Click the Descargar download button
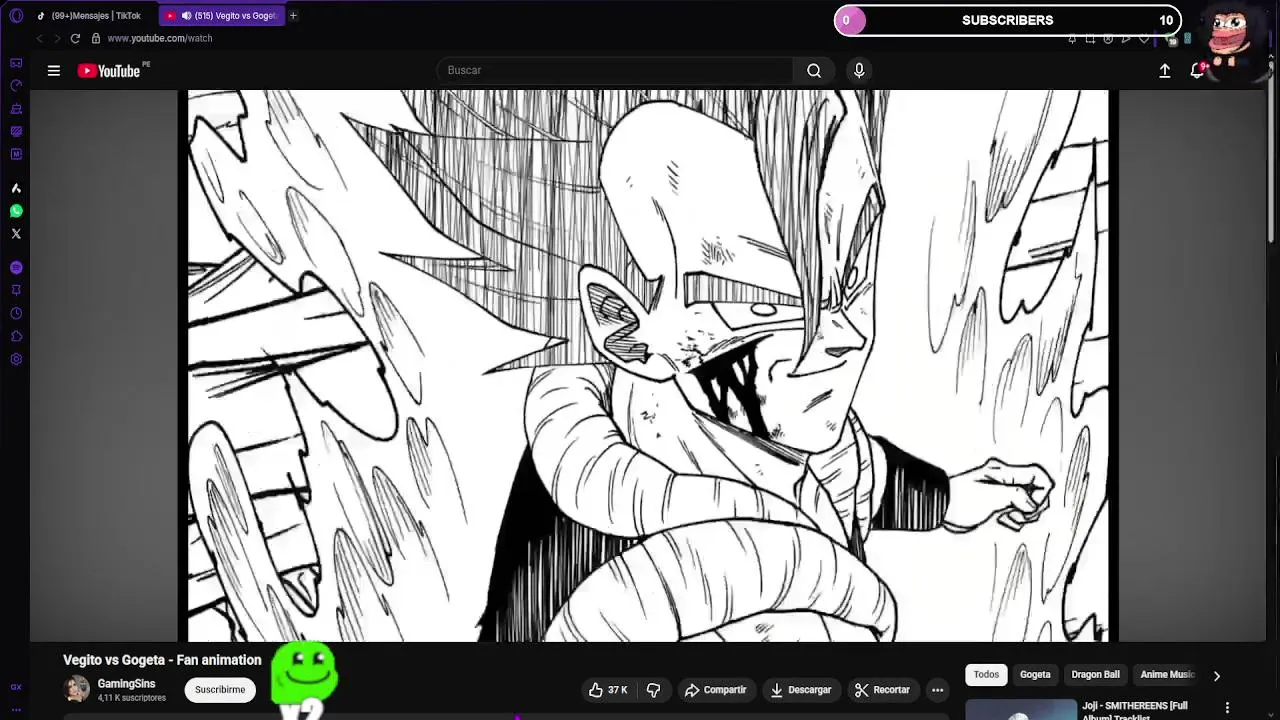Screen dimensions: 1280x720 [800, 689]
